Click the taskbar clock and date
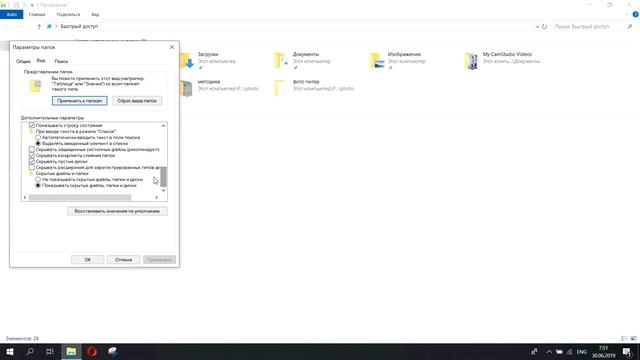The width and height of the screenshot is (640, 360). (x=603, y=351)
